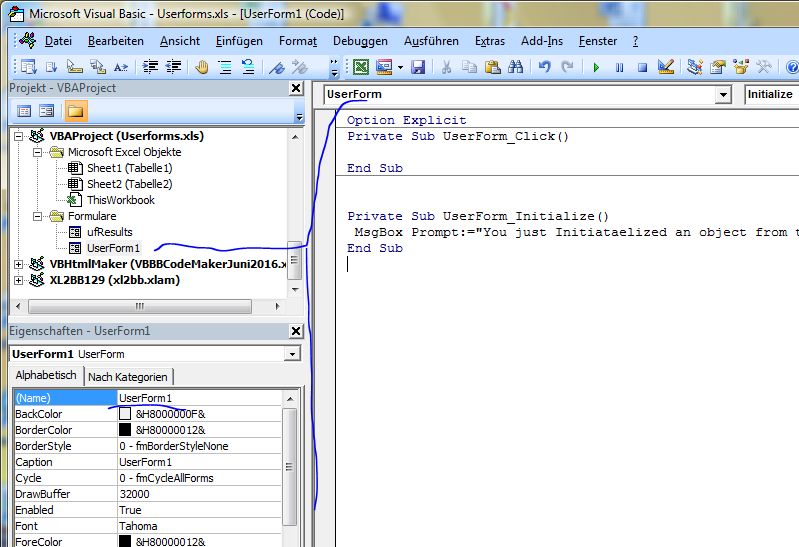Screen dimensions: 799x547
Task: Undo the last action
Action: click(x=544, y=67)
